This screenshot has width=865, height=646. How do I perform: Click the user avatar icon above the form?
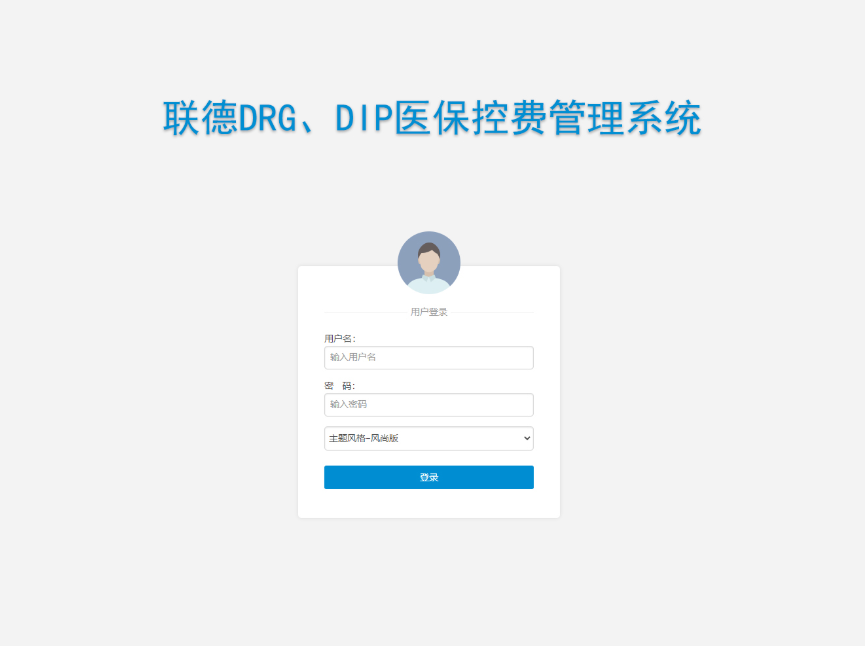[x=429, y=263]
